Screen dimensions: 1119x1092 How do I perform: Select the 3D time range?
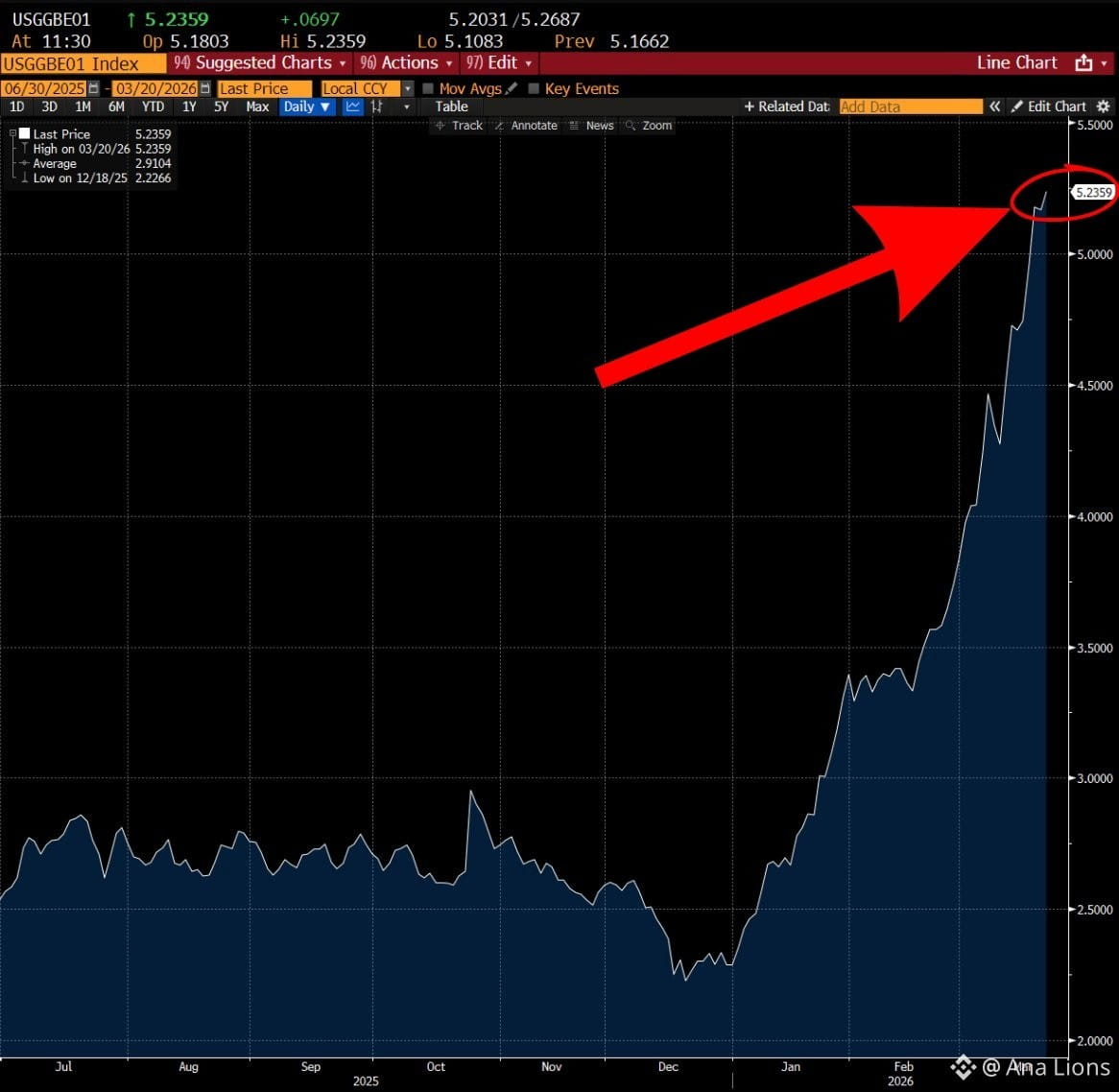pos(49,107)
